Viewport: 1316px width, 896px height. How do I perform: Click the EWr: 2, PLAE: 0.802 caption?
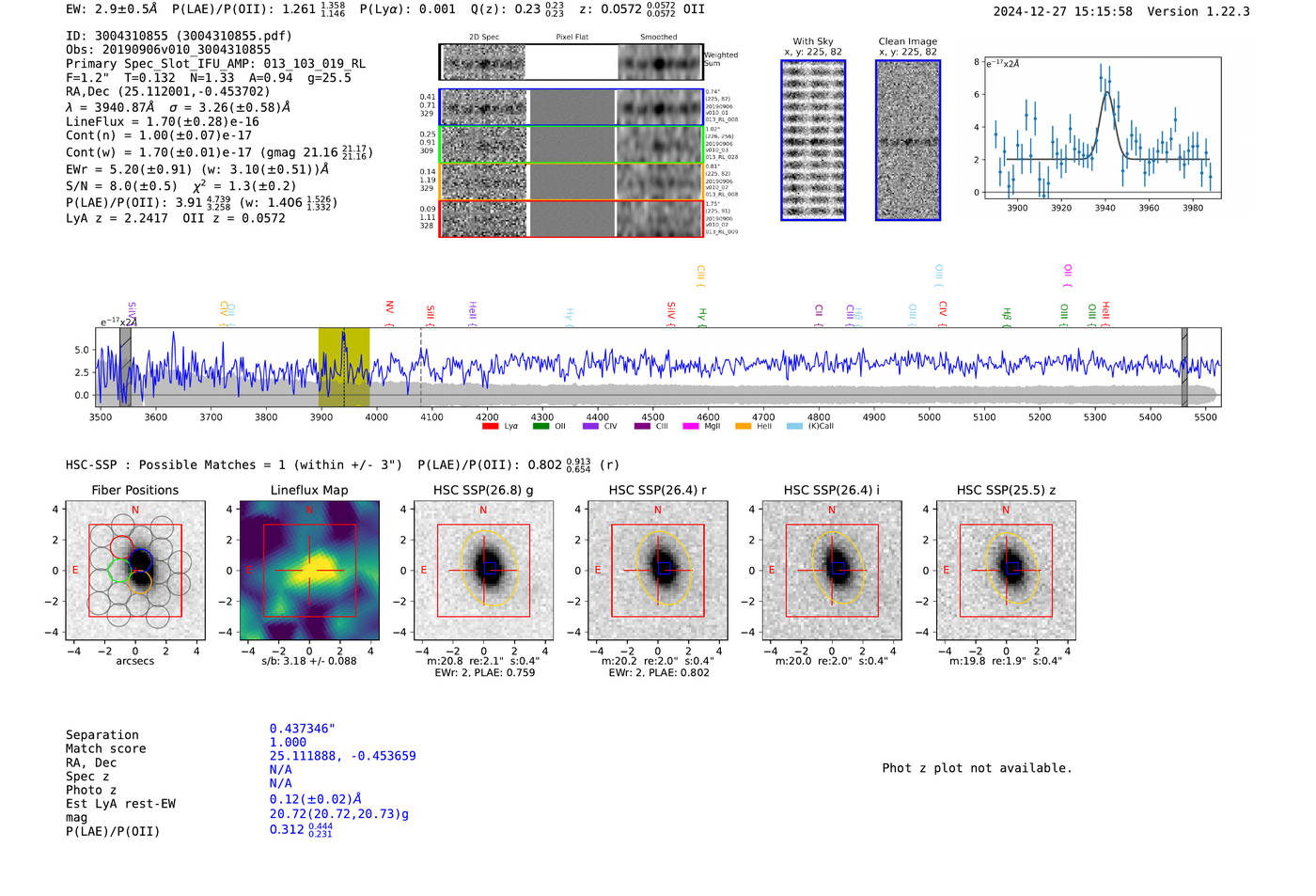(x=658, y=672)
